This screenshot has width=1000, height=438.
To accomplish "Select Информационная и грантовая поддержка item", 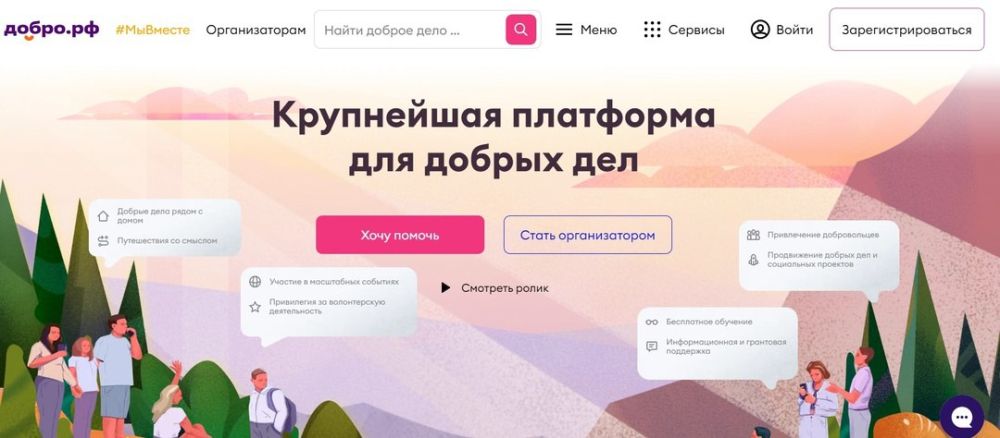I will pos(726,346).
